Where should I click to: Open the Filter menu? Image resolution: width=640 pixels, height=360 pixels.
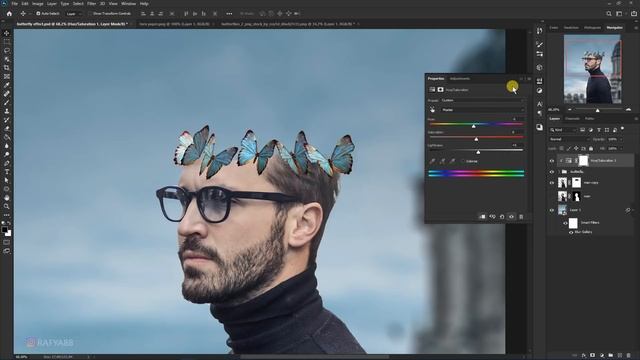pos(91,4)
